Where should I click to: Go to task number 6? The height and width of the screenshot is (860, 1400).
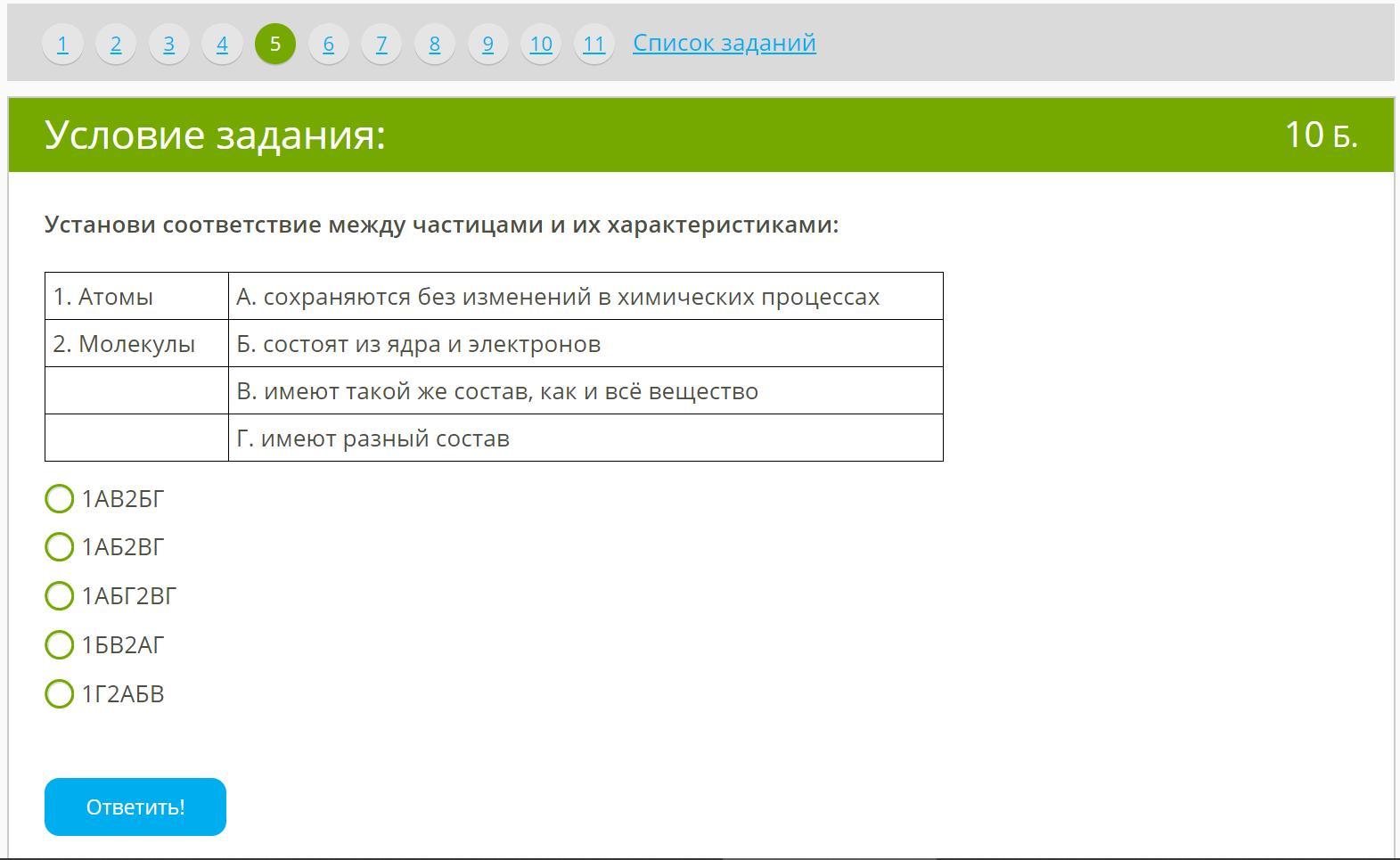coord(328,44)
